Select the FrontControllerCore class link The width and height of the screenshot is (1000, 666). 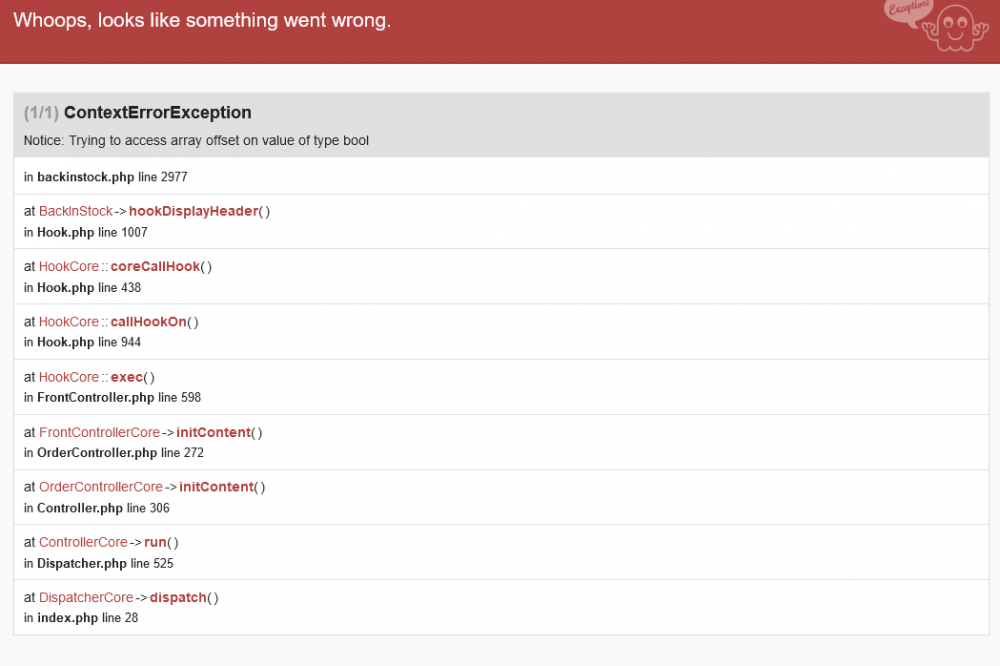tap(99, 432)
